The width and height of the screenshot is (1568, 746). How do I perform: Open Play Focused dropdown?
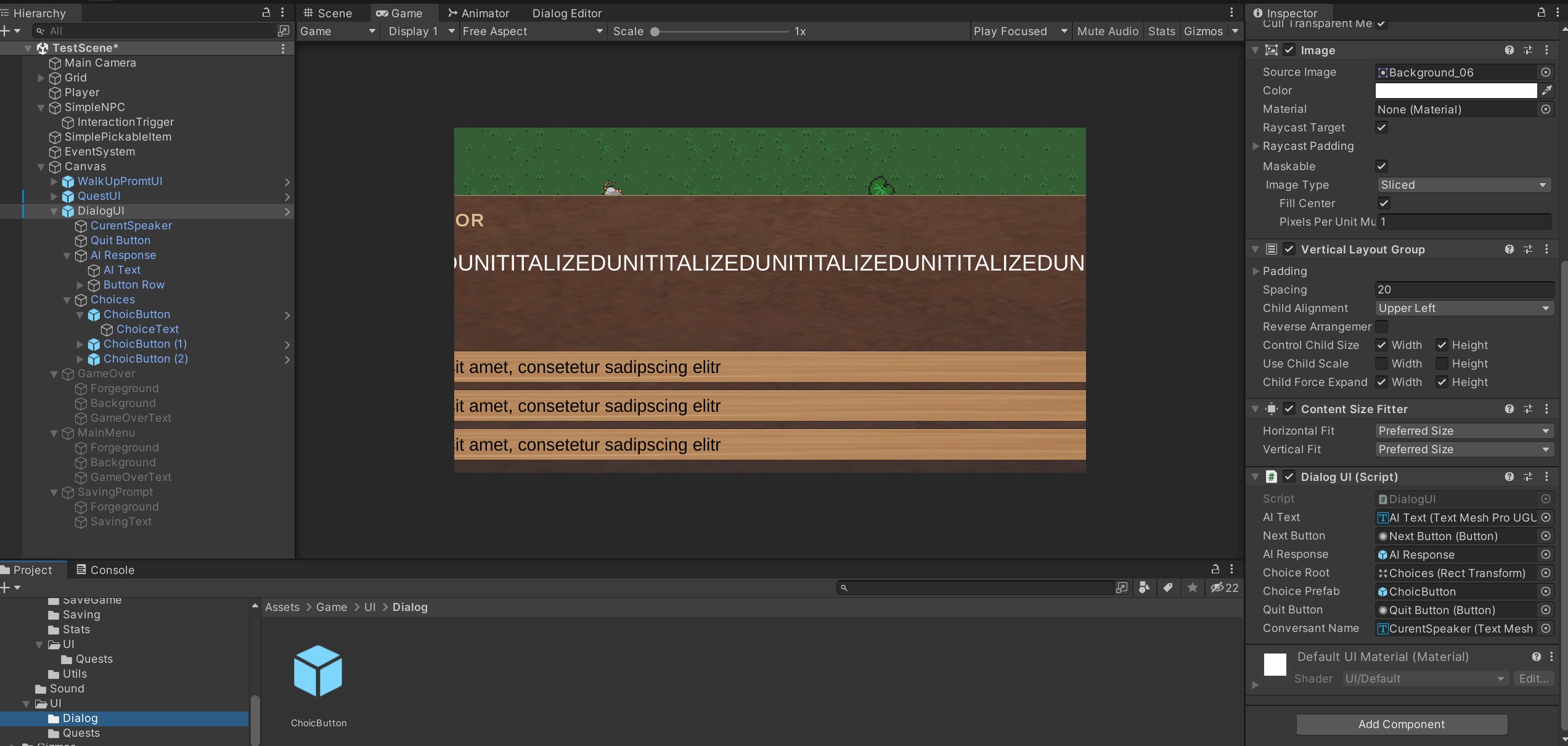point(1020,31)
